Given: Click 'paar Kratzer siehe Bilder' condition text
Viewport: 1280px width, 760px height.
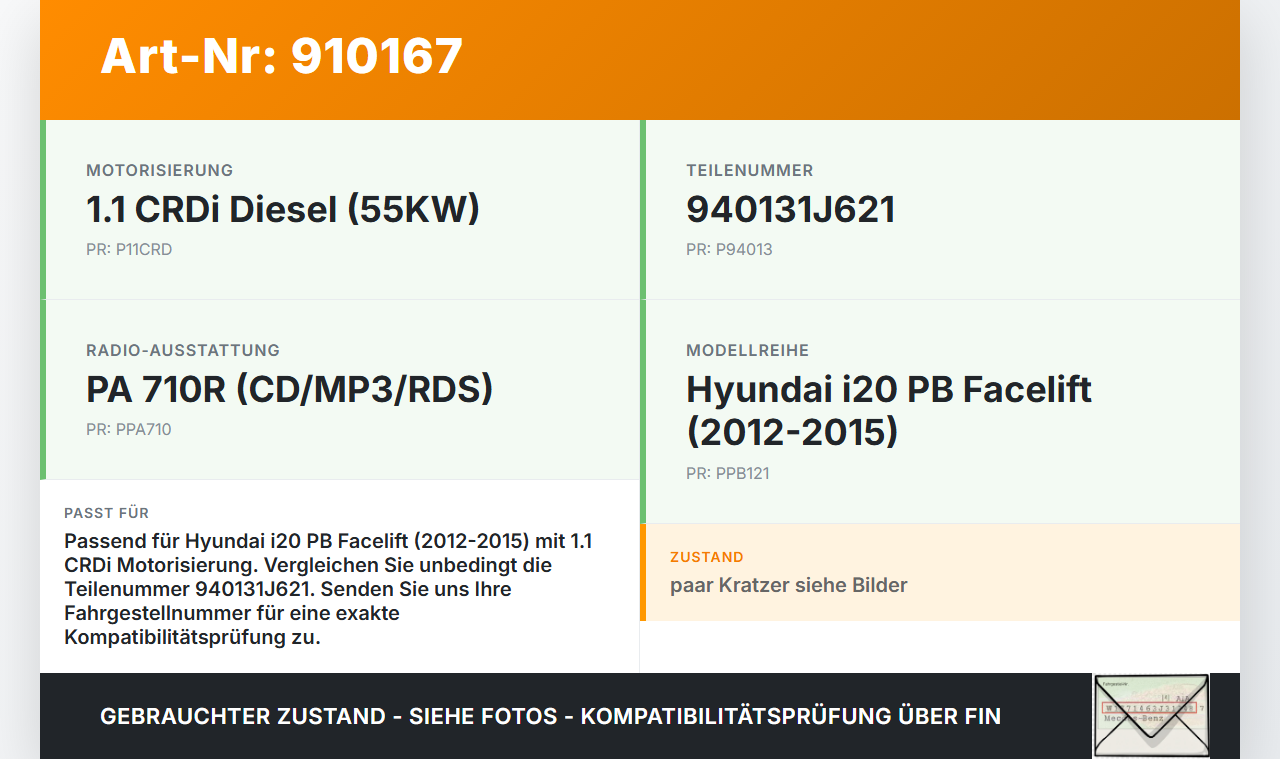Looking at the screenshot, I should point(789,585).
